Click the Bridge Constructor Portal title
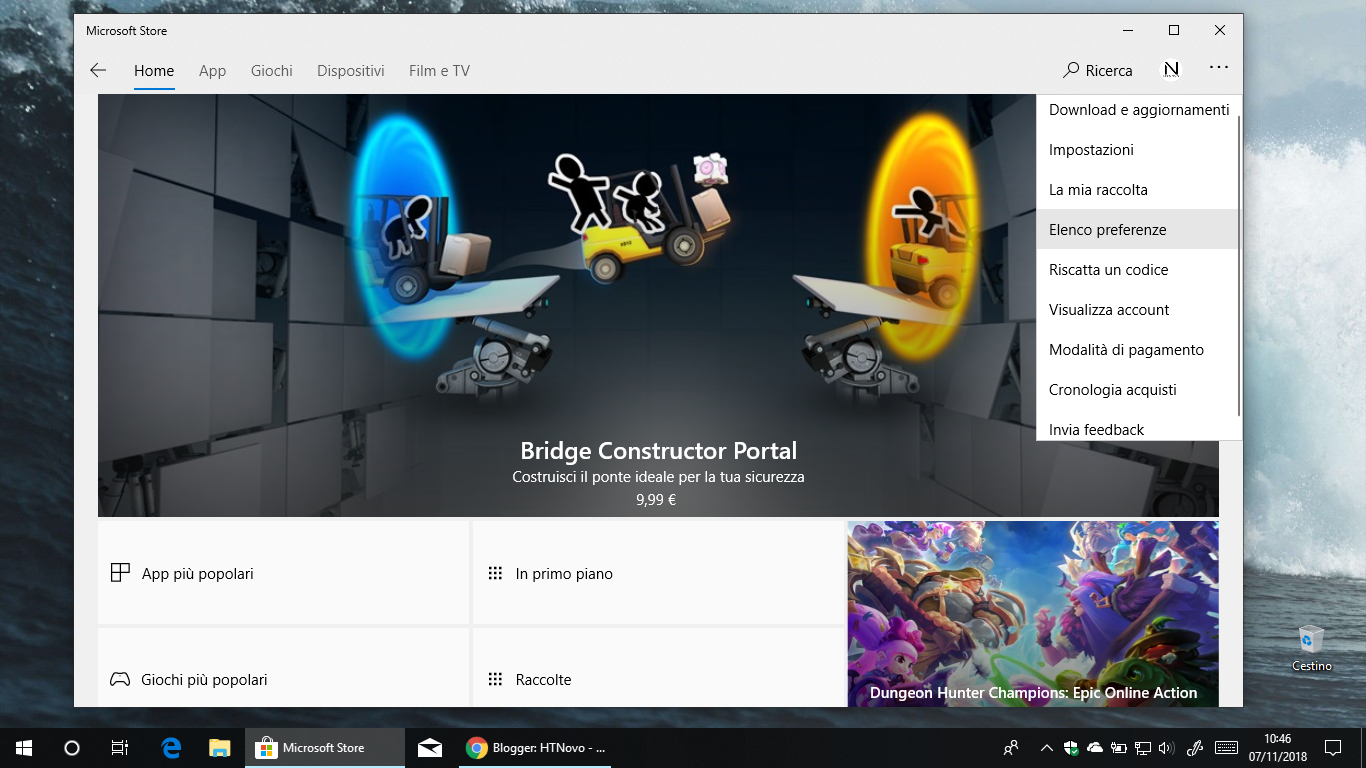The image size is (1366, 768). pos(658,450)
